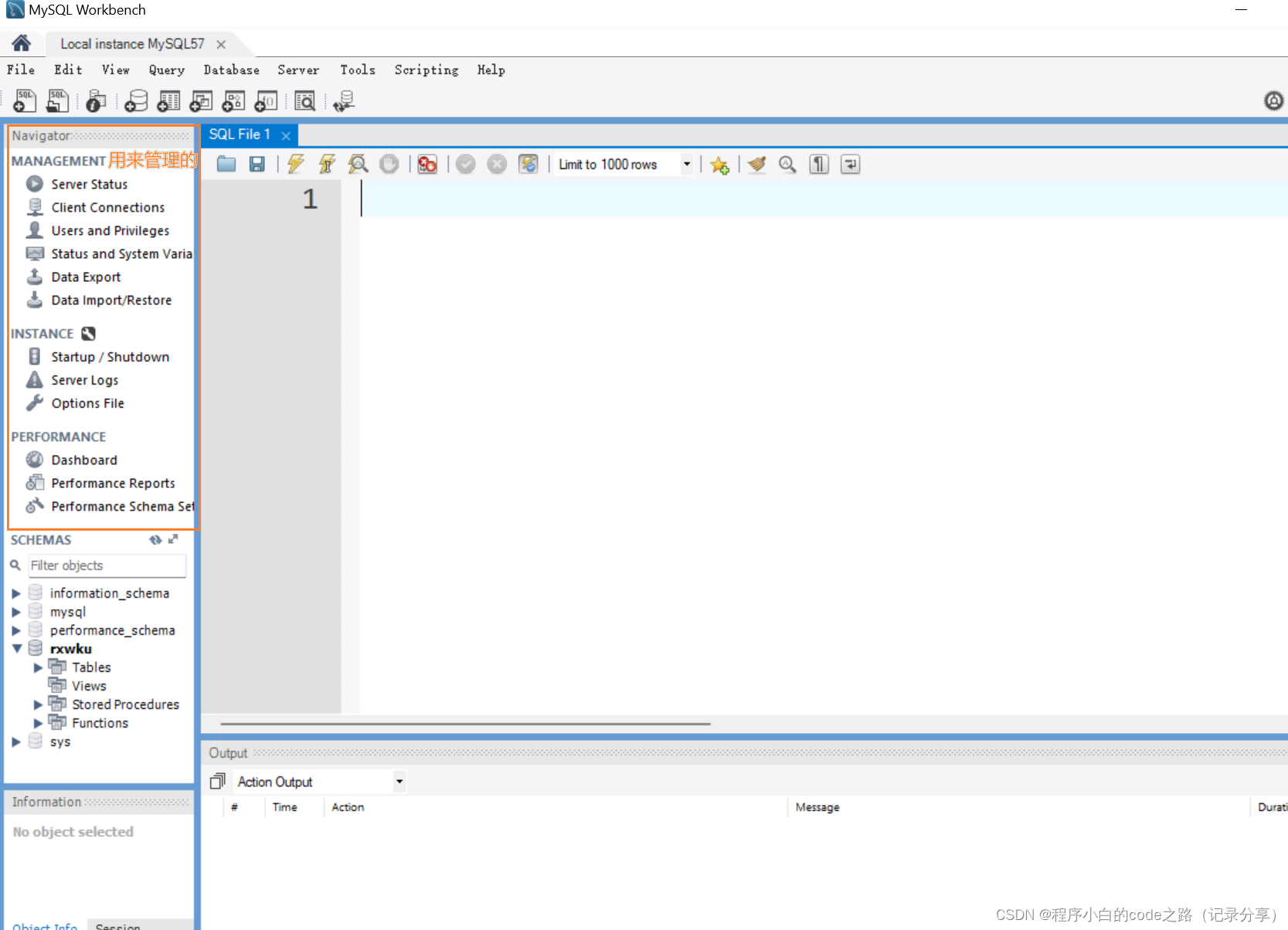This screenshot has width=1288, height=930.
Task: Close the SQL File 1 tab
Action: click(x=286, y=135)
